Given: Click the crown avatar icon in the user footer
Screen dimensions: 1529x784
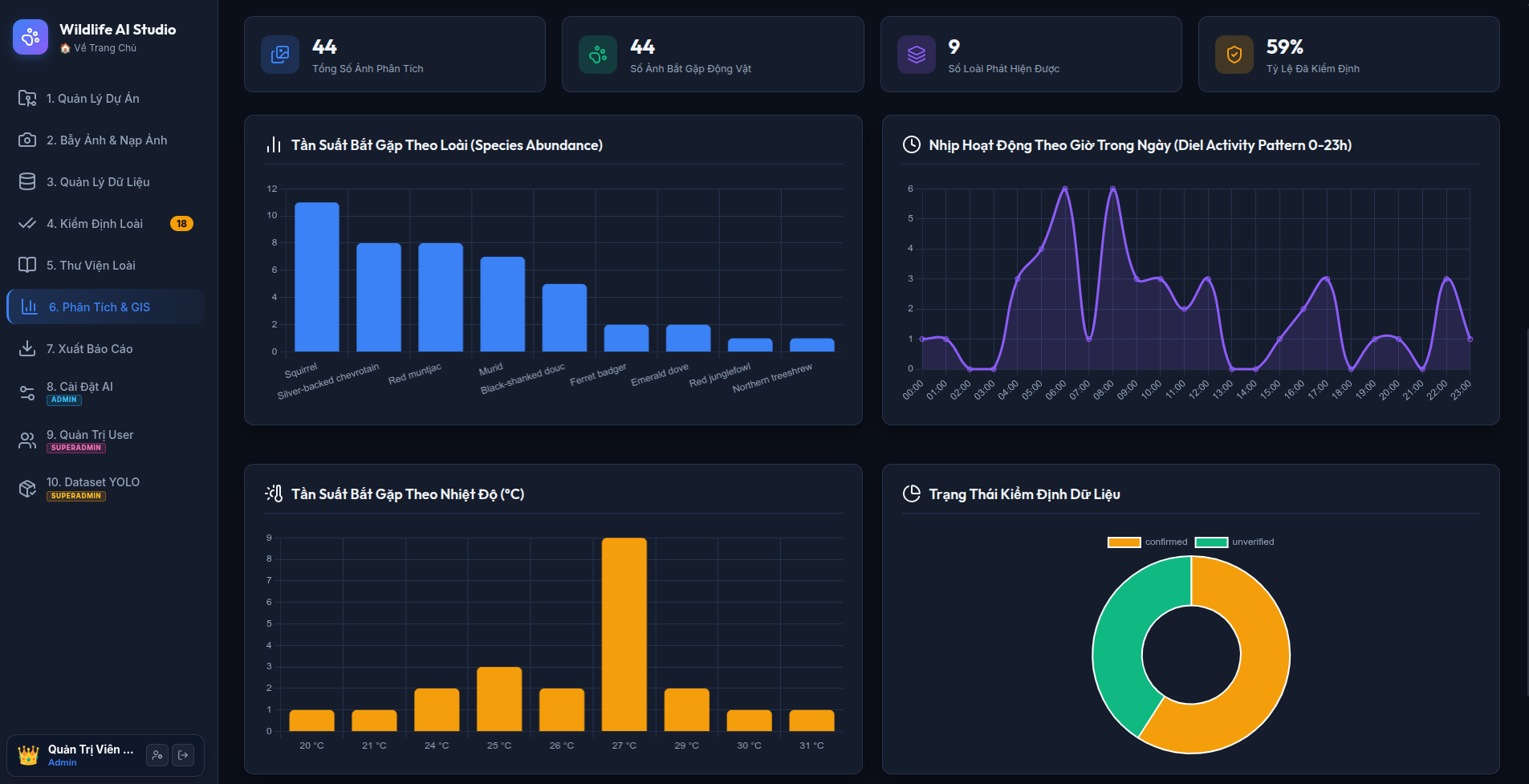Looking at the screenshot, I should tap(28, 755).
